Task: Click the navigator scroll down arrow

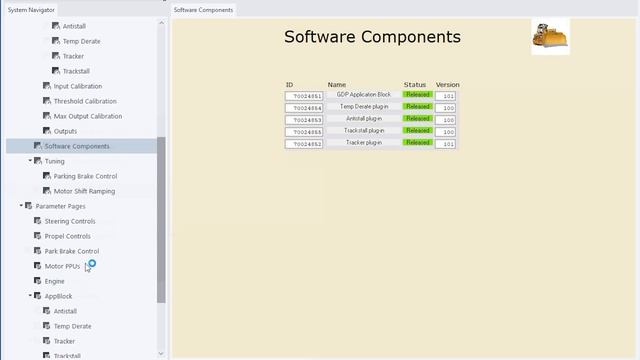Action: (x=161, y=353)
